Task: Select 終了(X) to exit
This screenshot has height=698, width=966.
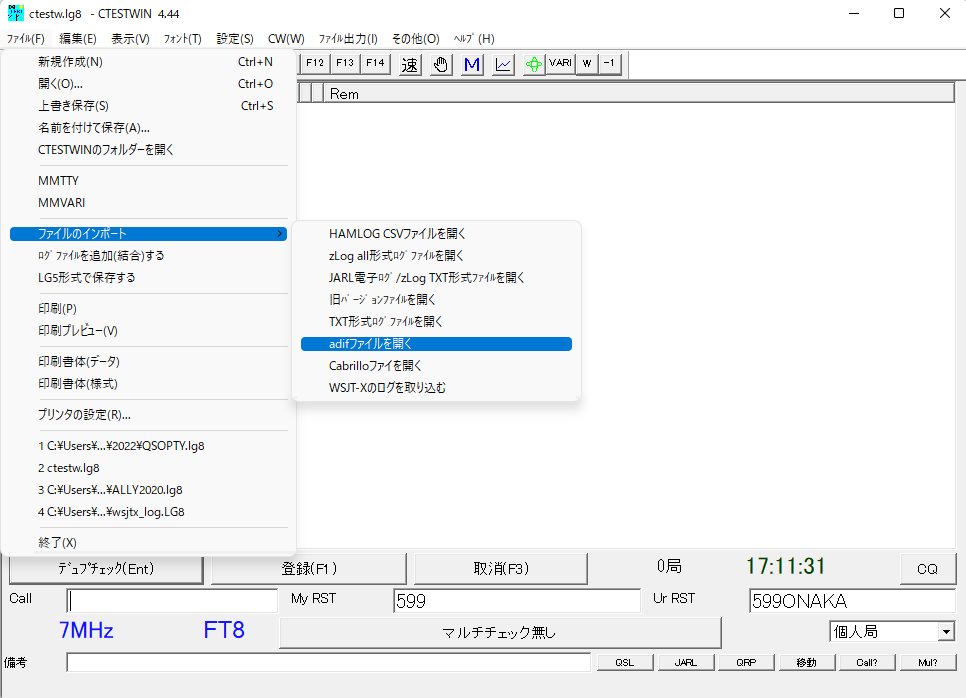Action: pos(148,543)
